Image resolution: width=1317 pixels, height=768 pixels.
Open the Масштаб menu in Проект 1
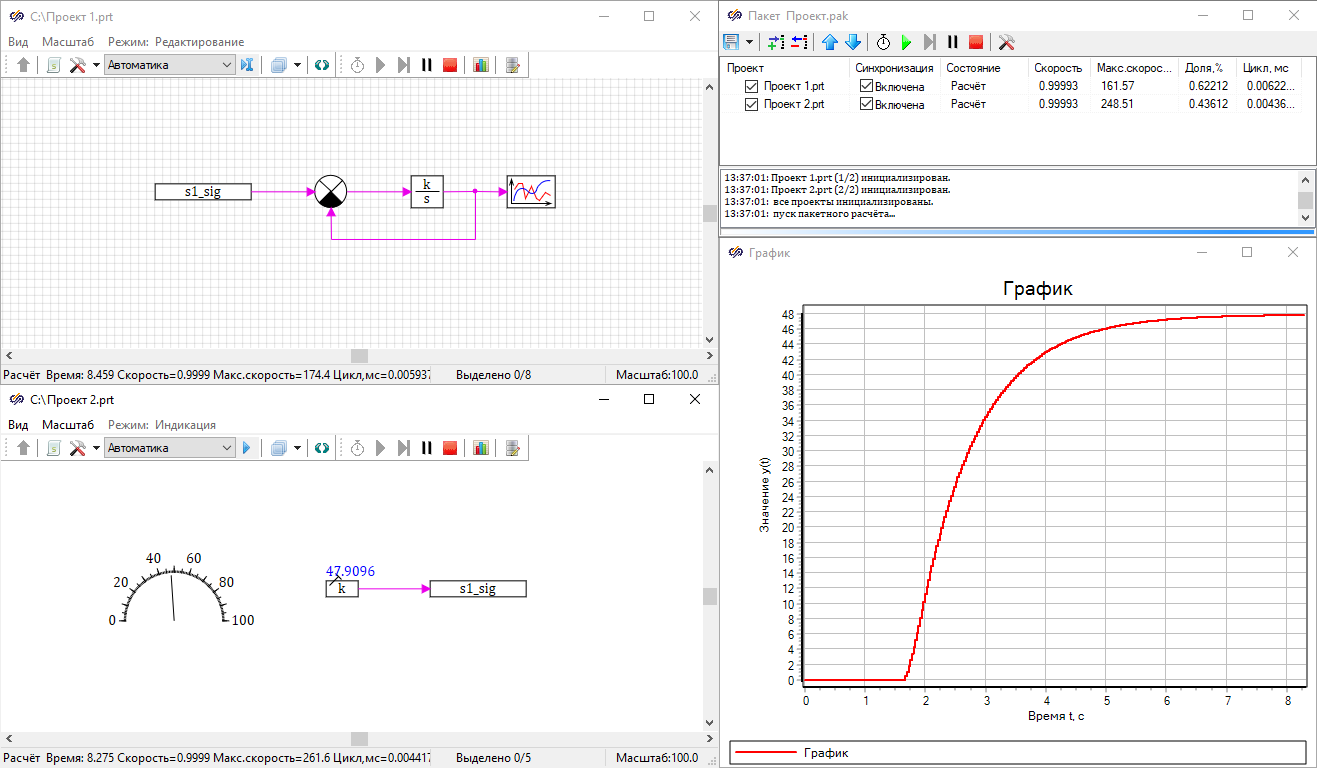68,42
